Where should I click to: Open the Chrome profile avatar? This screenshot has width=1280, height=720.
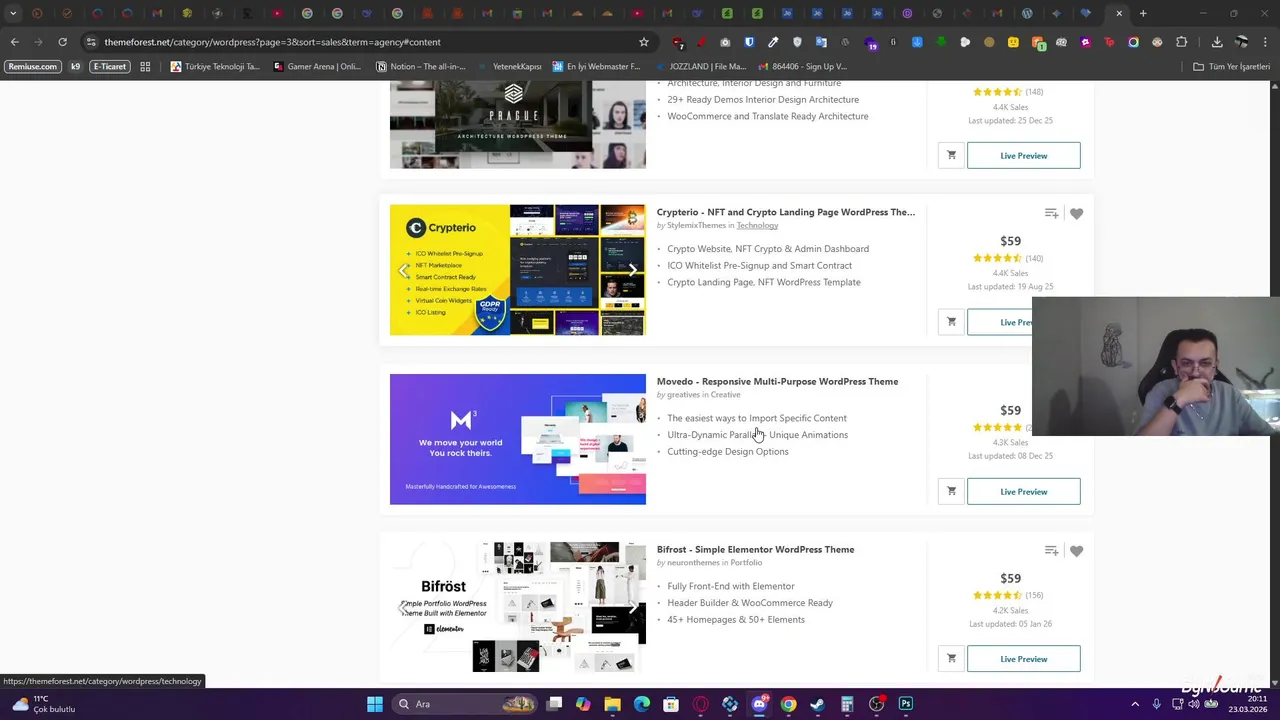click(1242, 42)
